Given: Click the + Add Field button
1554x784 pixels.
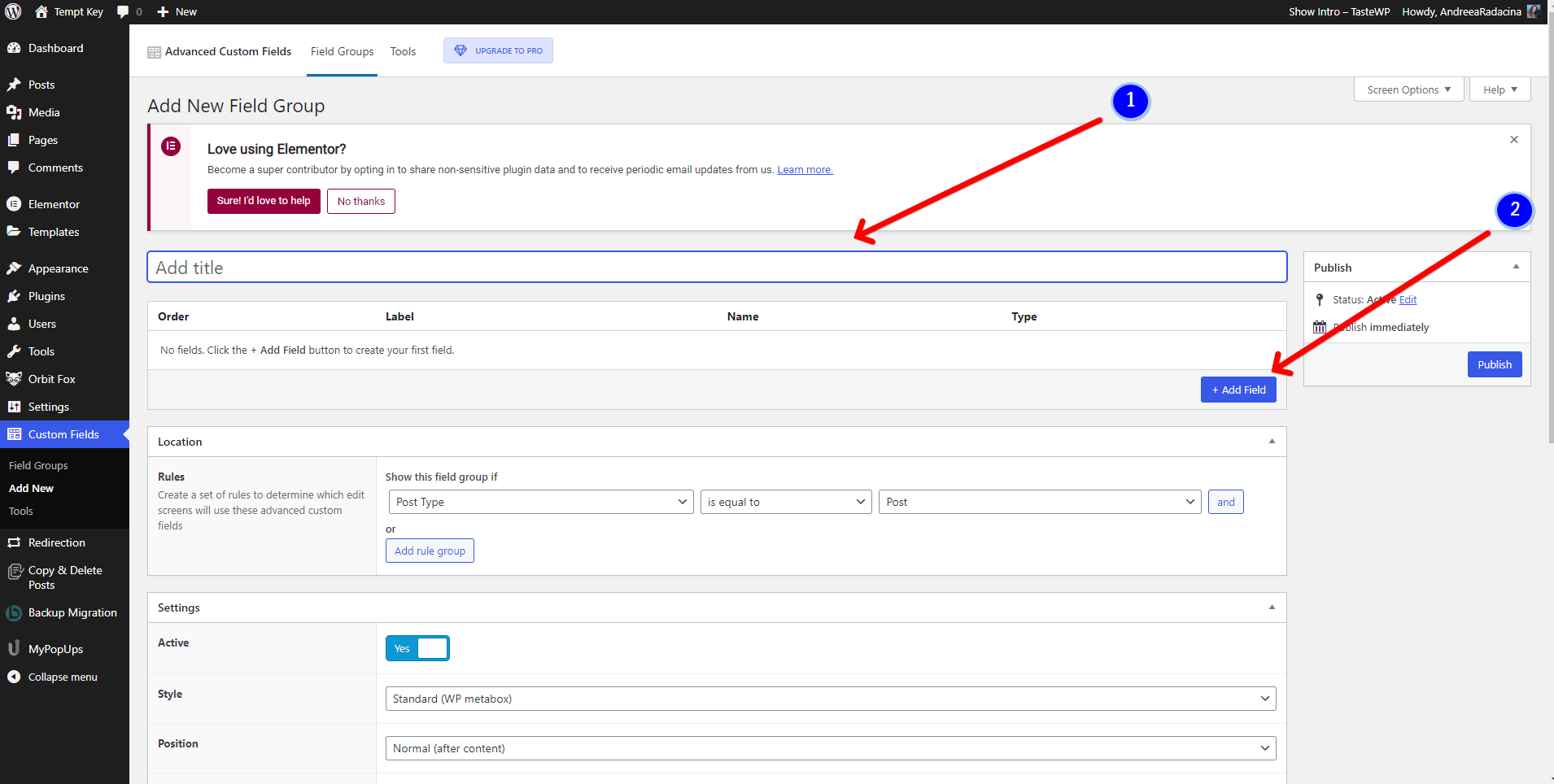Looking at the screenshot, I should tap(1238, 390).
